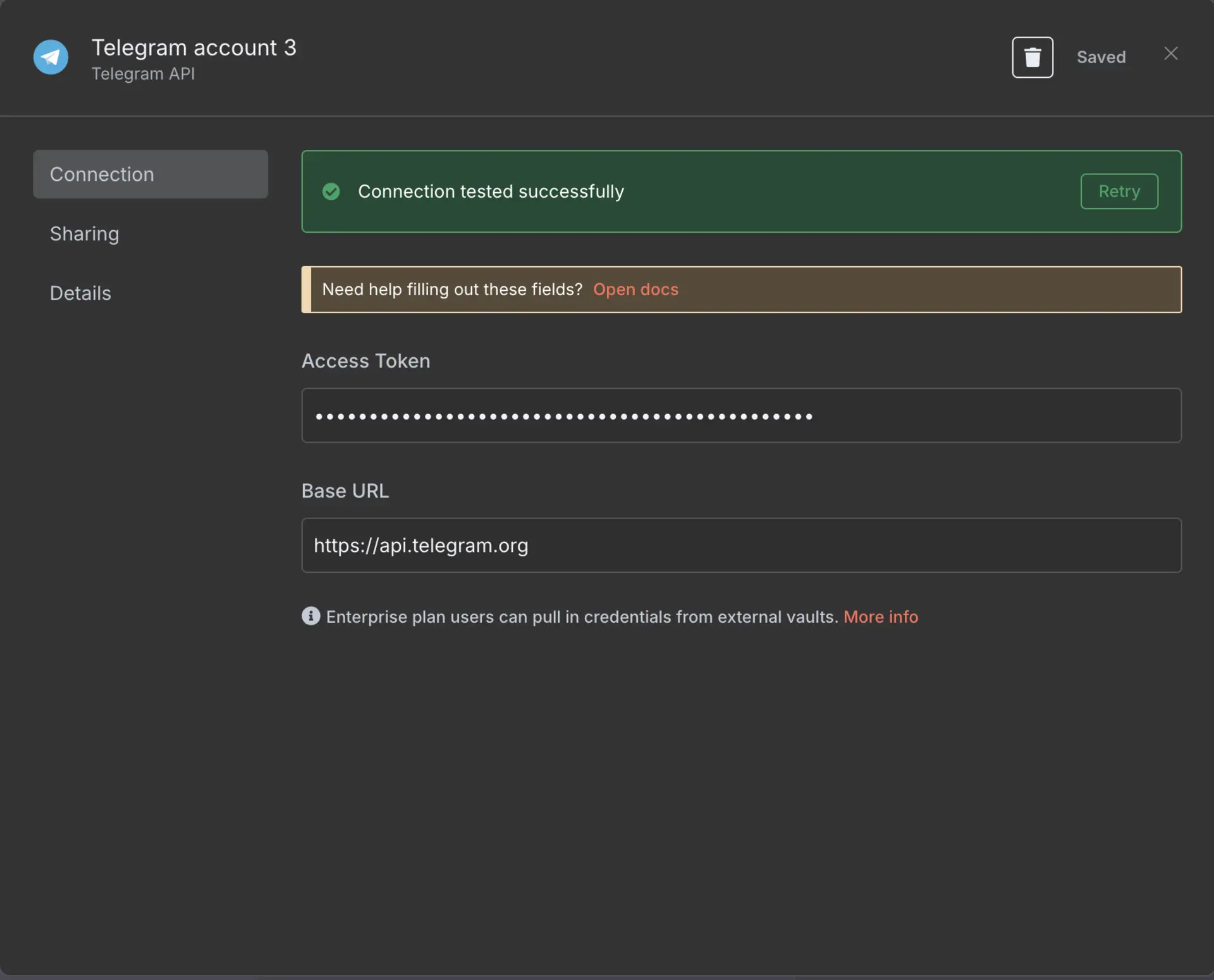Click the Base URL label
This screenshot has height=980, width=1214.
tap(345, 491)
